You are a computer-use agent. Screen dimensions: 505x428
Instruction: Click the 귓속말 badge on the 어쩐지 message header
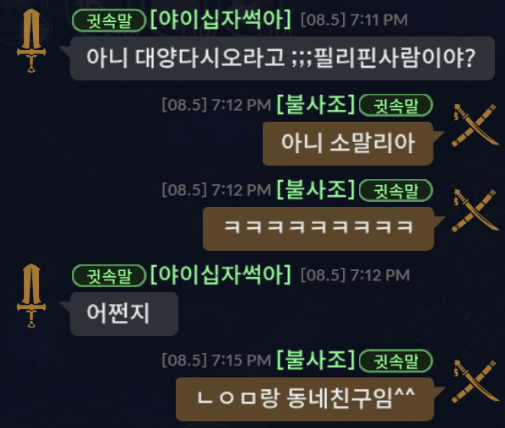109,276
